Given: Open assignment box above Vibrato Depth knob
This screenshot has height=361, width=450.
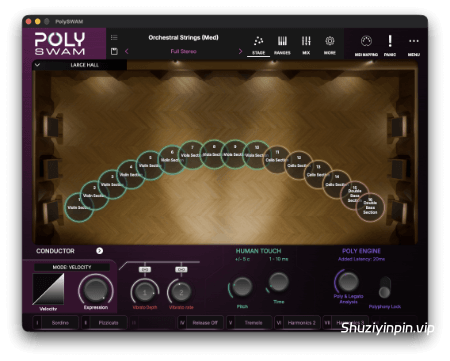Looking at the screenshot, I should pos(145,269).
